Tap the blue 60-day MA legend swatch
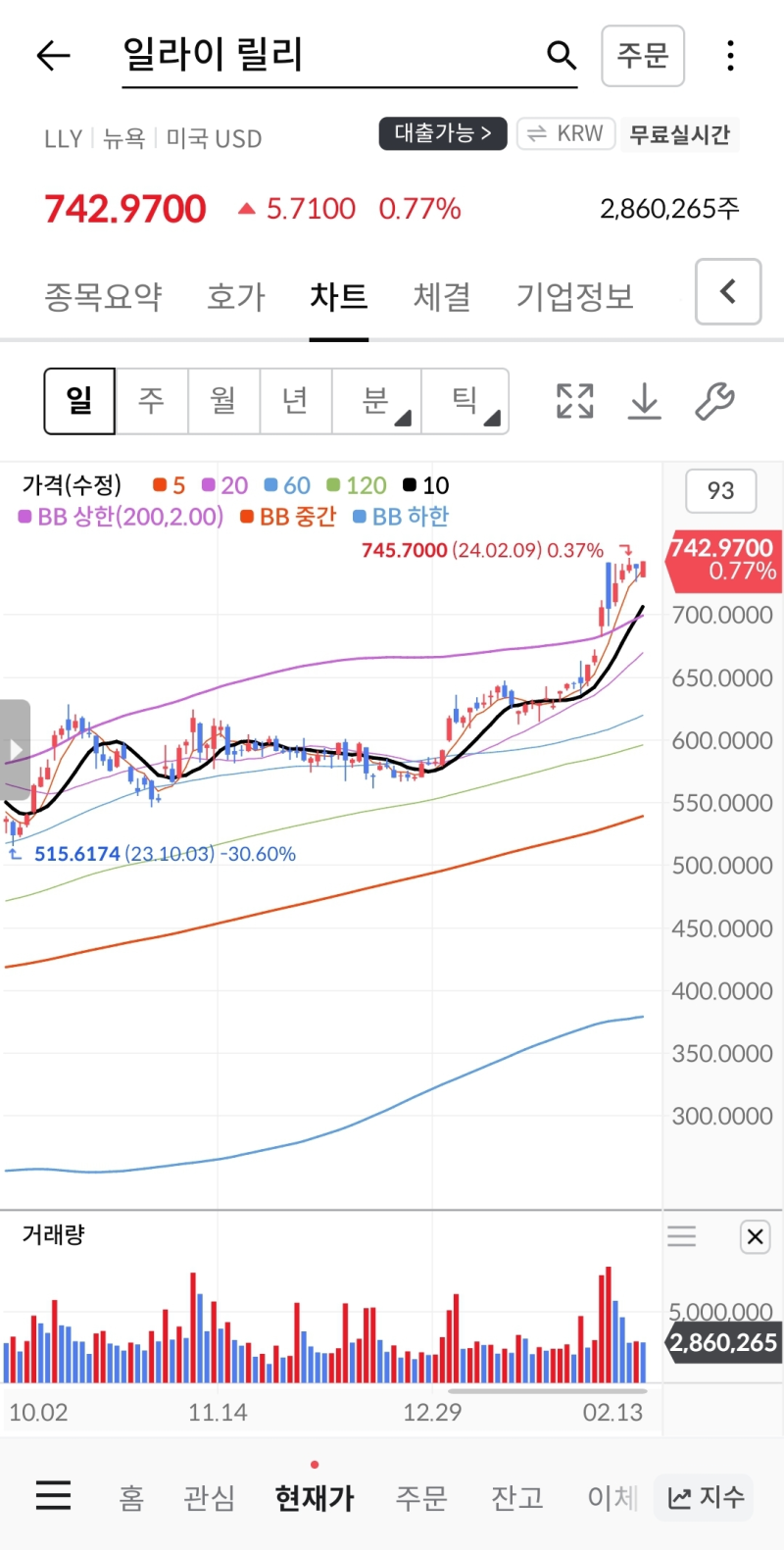Viewport: 784px width, 1550px height. [271, 485]
